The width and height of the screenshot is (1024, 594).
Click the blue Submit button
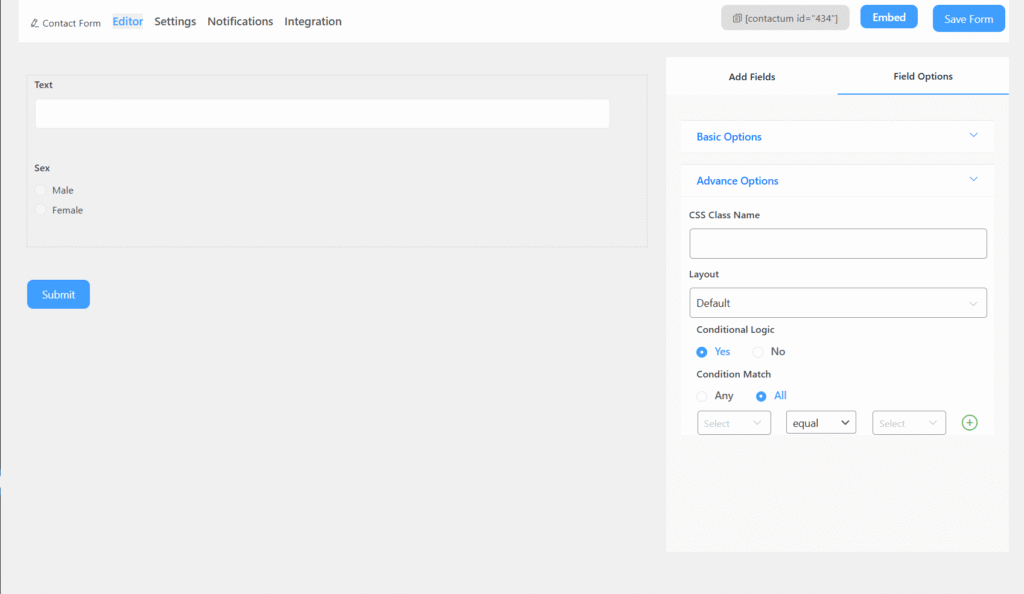[58, 294]
